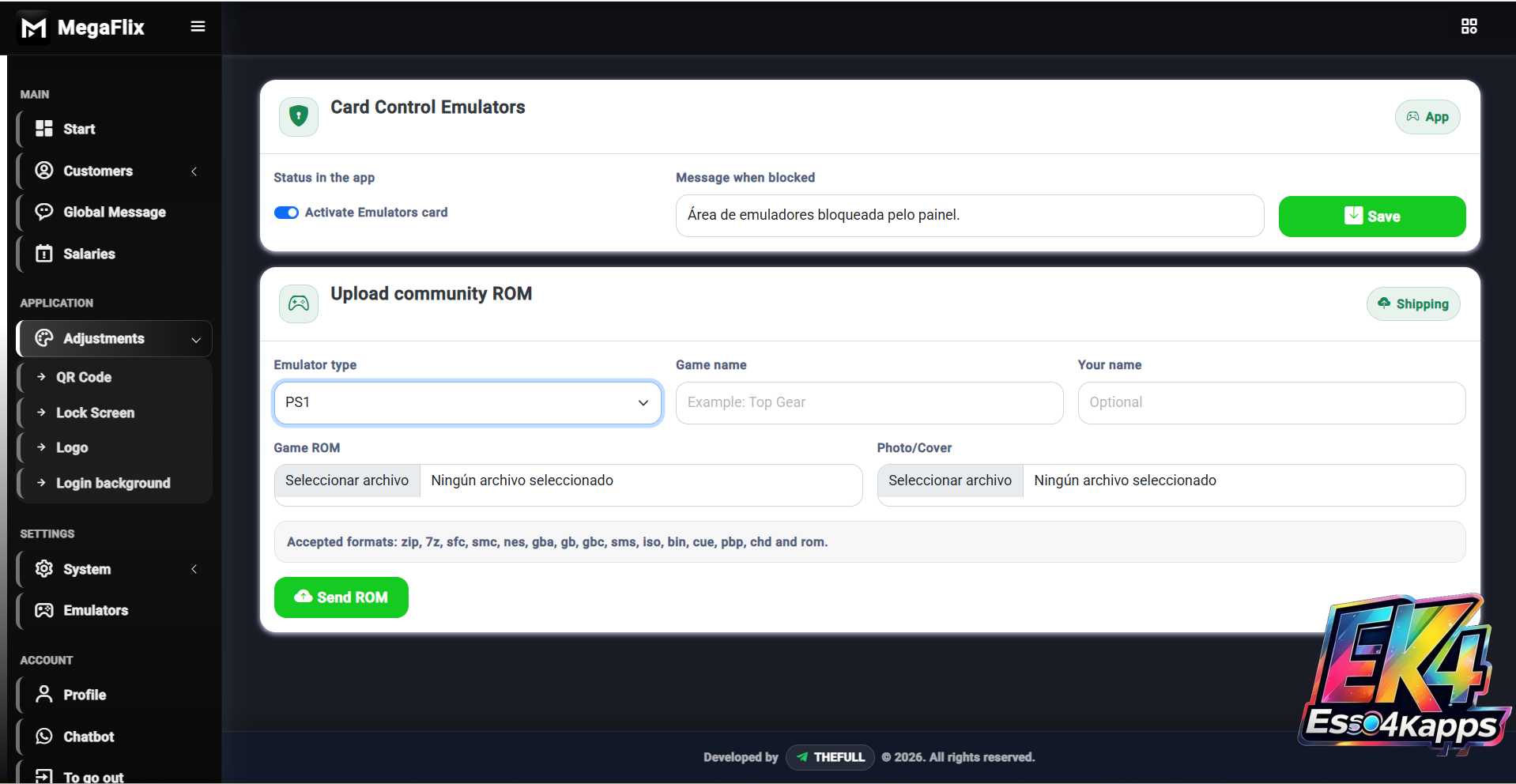Click the Salaries calendar icon
The height and width of the screenshot is (784, 1516).
pyautogui.click(x=44, y=254)
